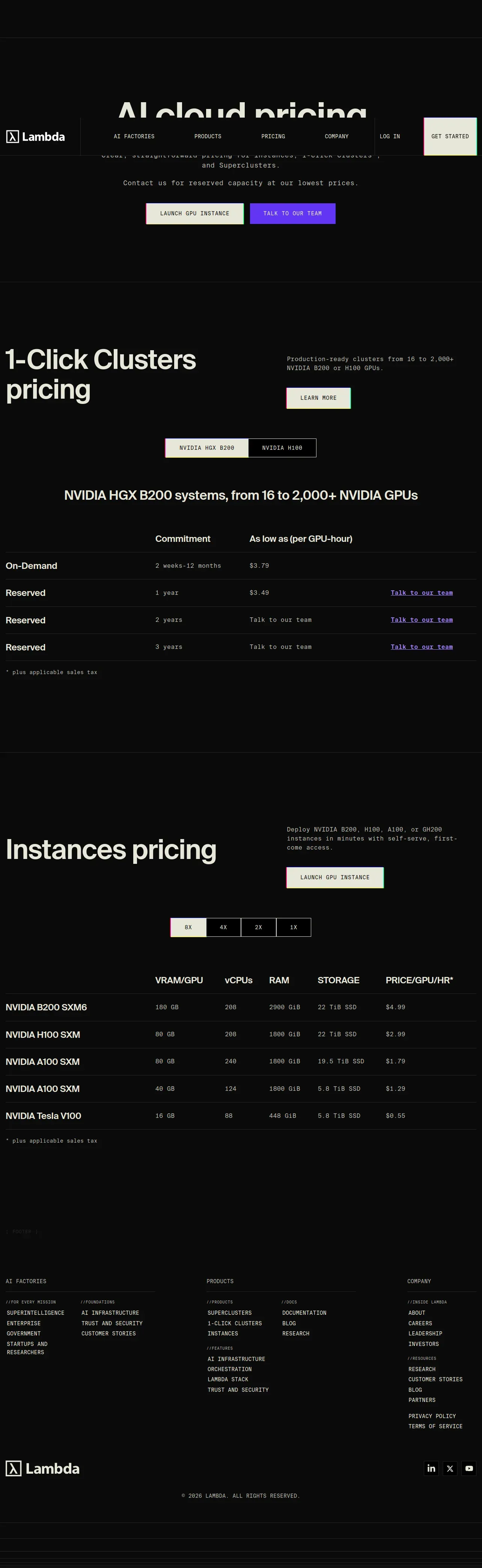Click the Log In link

click(390, 136)
